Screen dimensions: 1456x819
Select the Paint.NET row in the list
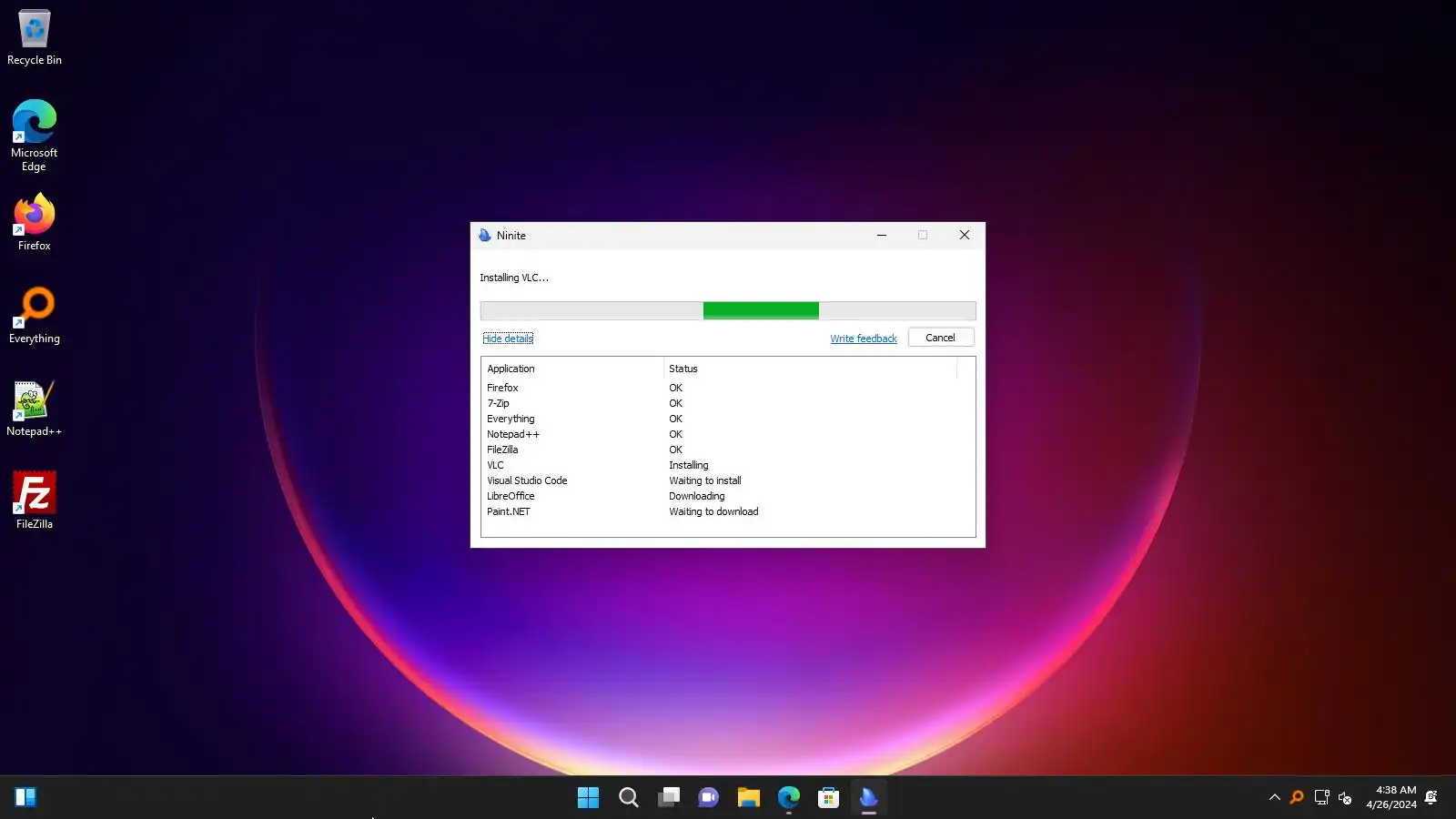click(x=728, y=512)
